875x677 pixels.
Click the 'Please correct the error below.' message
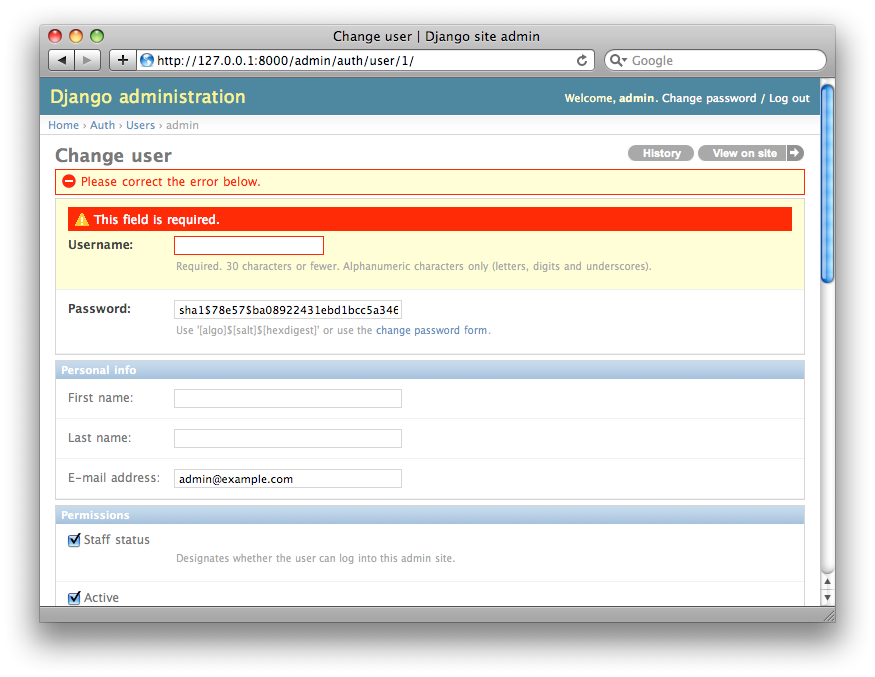click(171, 181)
